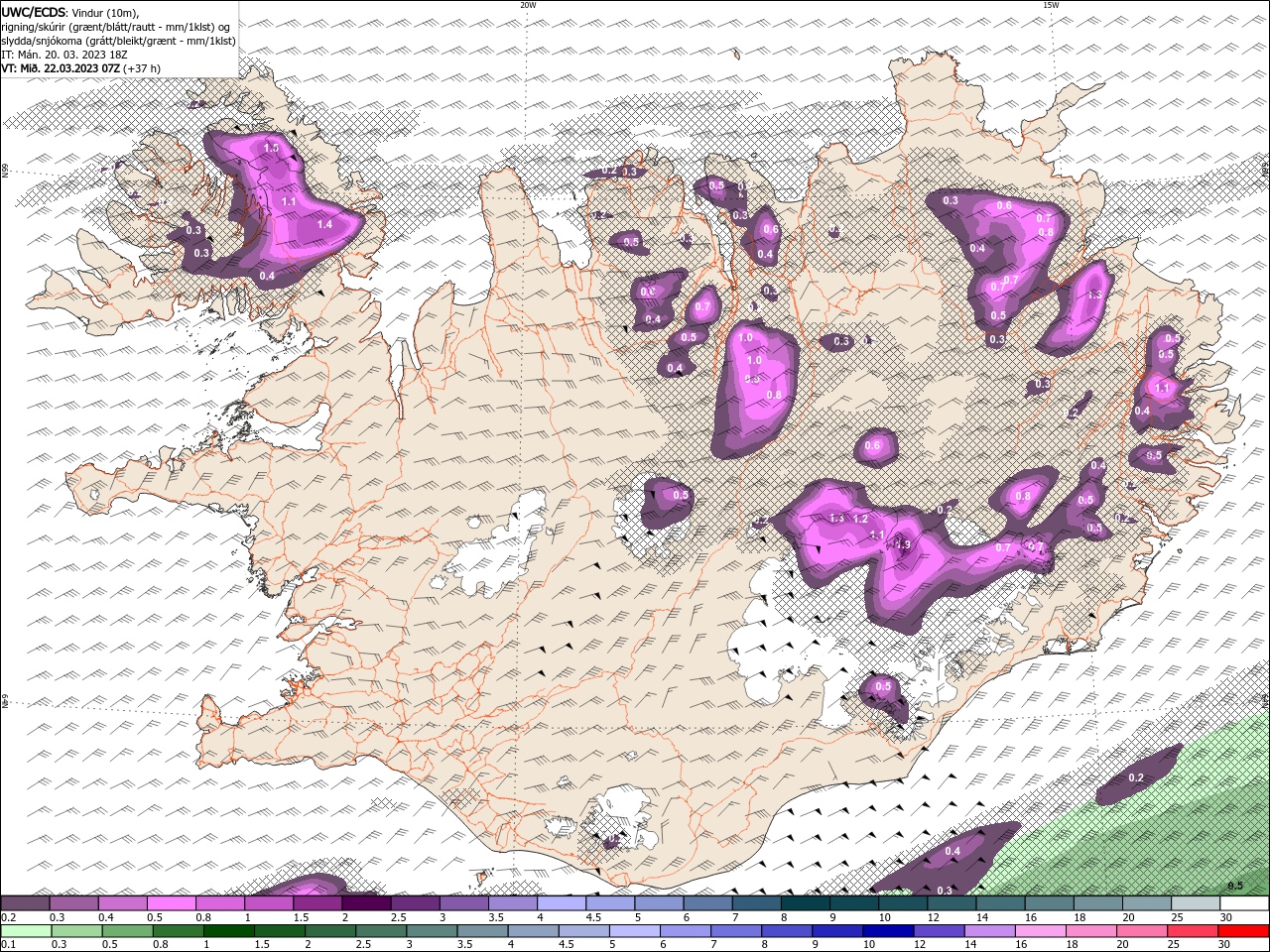The width and height of the screenshot is (1270, 952).
Task: Click the 0.4 value offshore south of Iceland
Action: [x=952, y=851]
